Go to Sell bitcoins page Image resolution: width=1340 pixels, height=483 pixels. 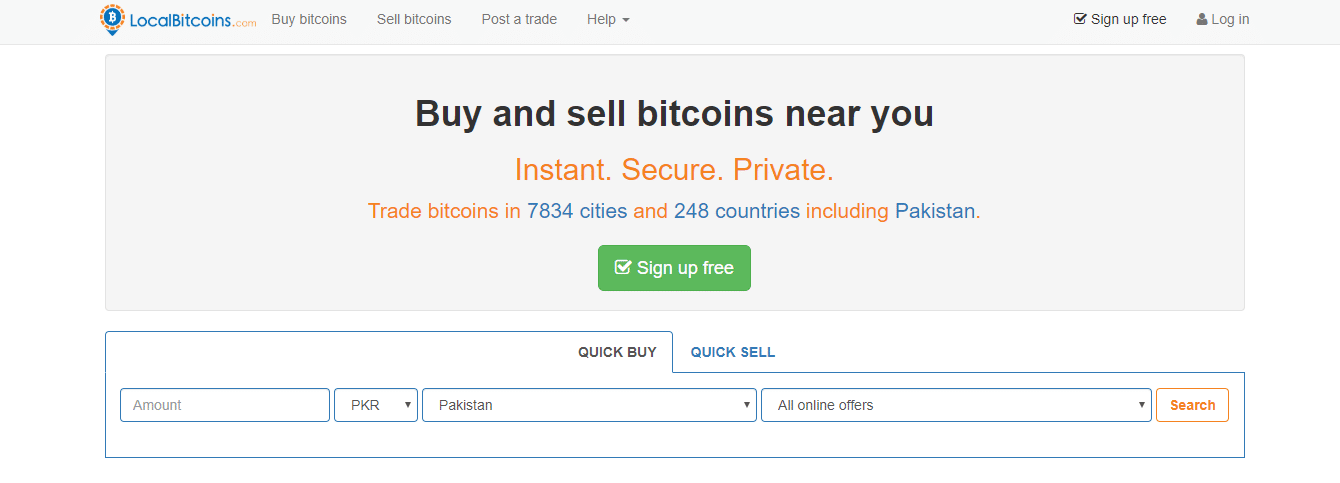coord(414,19)
